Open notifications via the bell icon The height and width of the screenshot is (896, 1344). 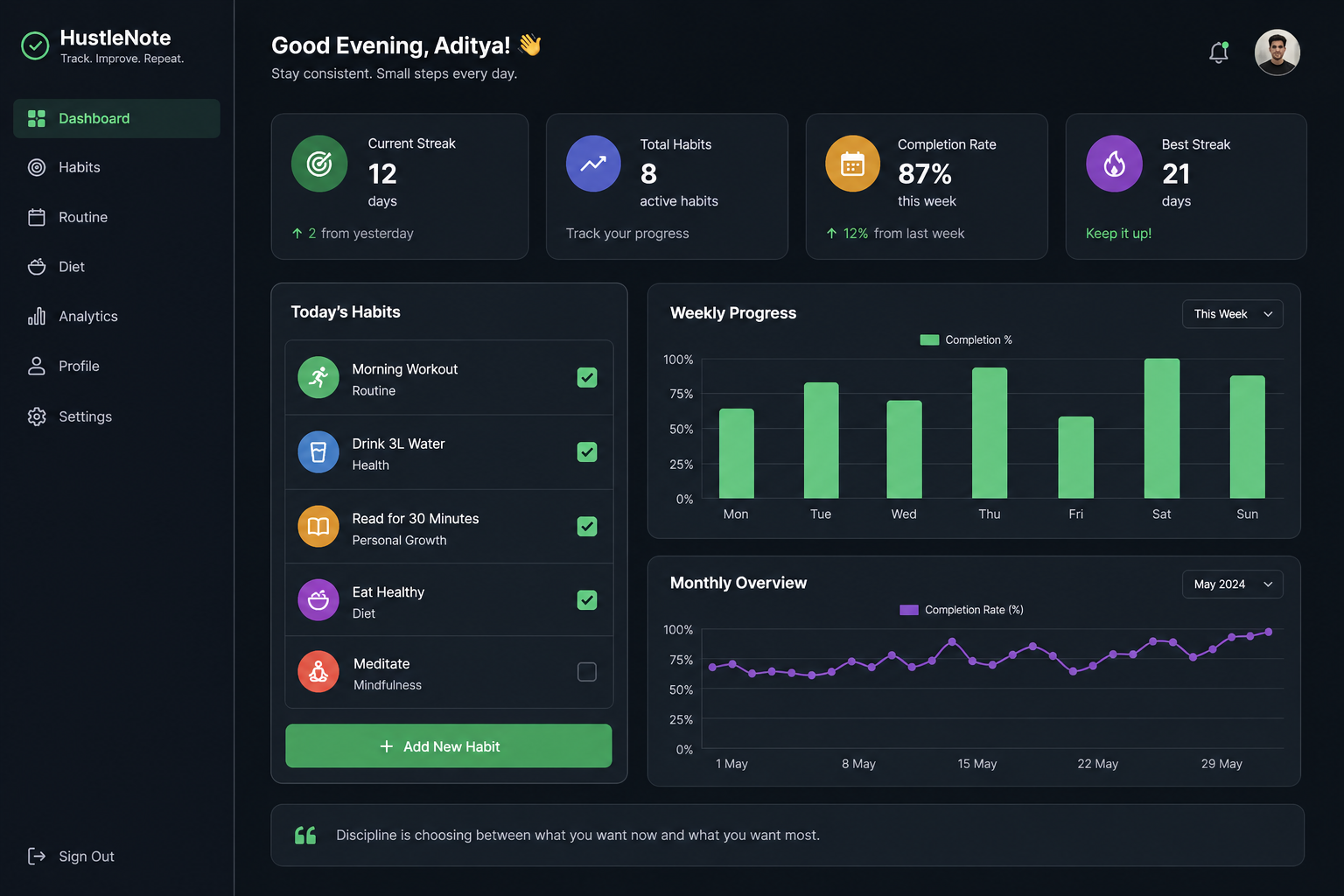[1219, 52]
